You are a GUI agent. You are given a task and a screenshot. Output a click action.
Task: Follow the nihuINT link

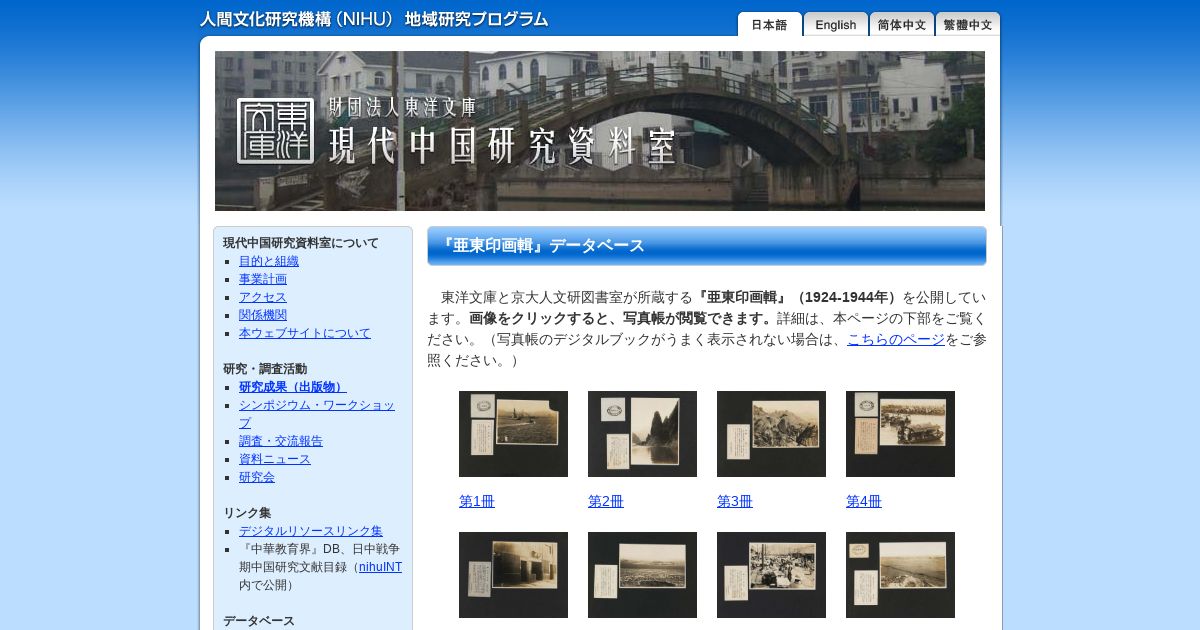click(x=380, y=567)
